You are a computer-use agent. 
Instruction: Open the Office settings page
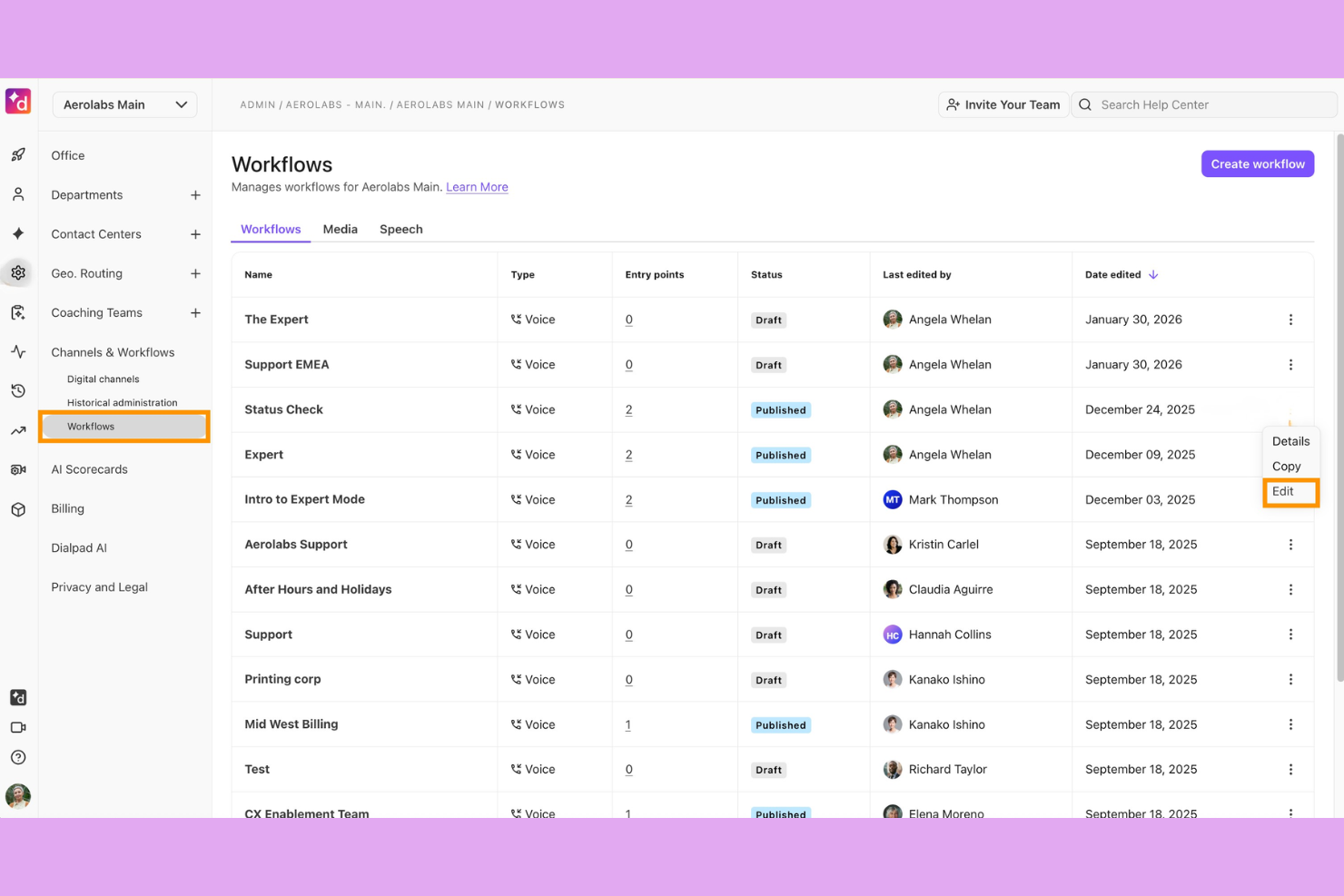(x=68, y=155)
